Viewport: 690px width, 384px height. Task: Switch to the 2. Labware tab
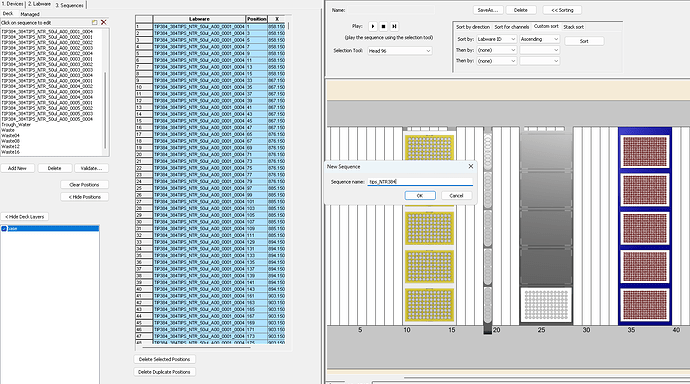click(39, 4)
